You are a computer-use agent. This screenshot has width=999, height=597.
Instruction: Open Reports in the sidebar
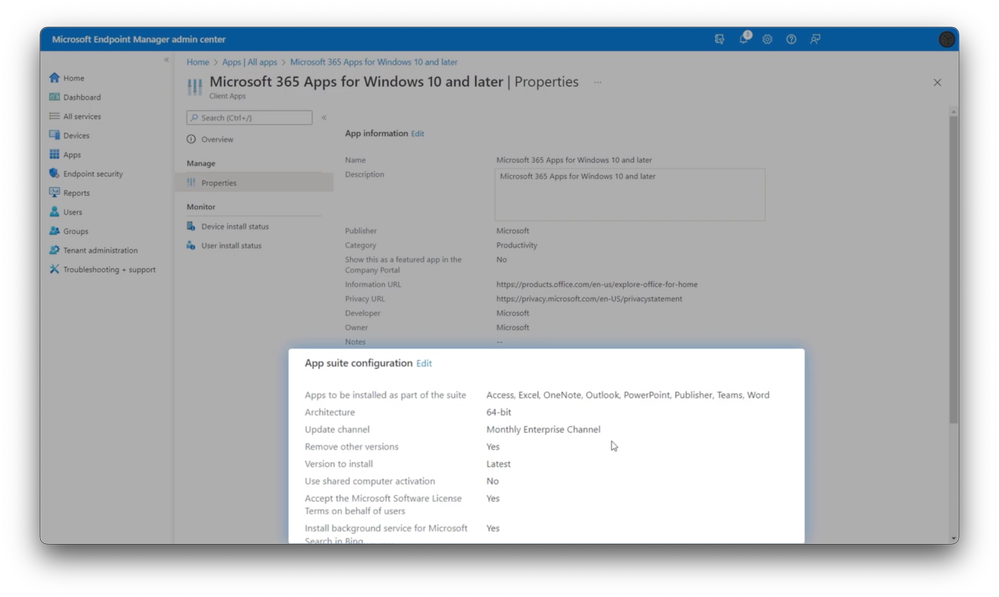(69, 192)
